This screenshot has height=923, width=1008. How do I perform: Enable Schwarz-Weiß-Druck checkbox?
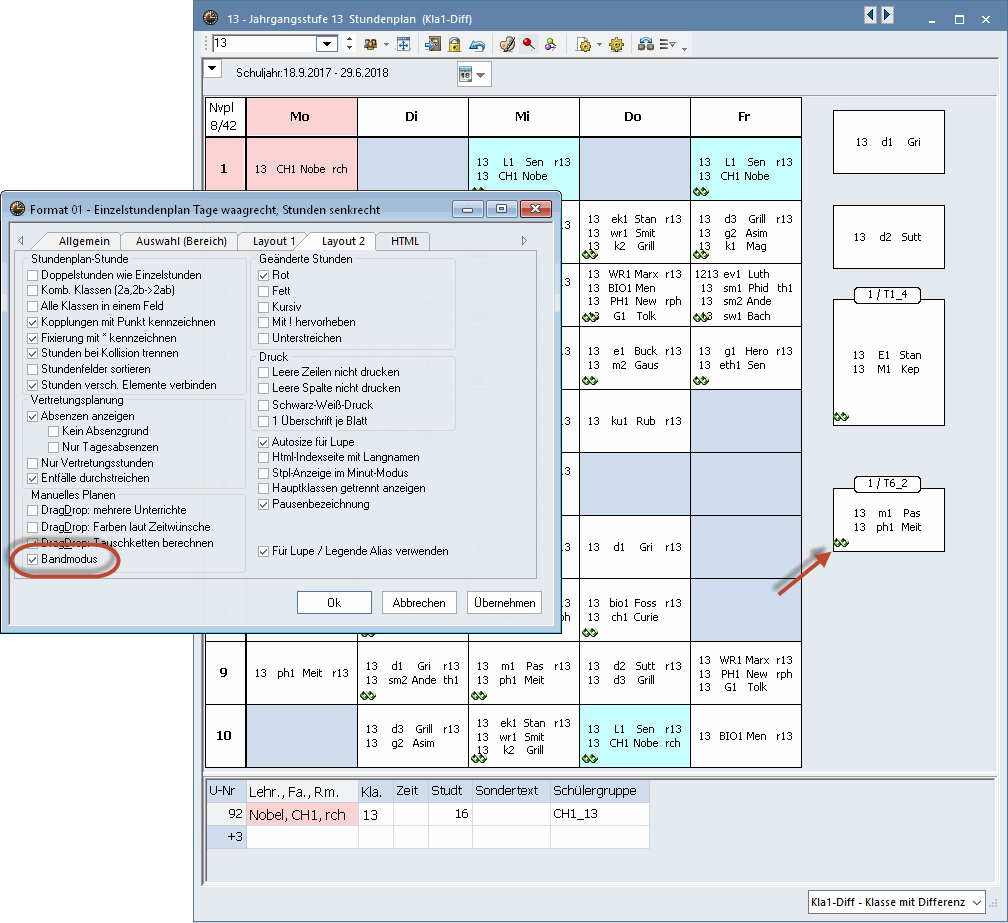[264, 404]
